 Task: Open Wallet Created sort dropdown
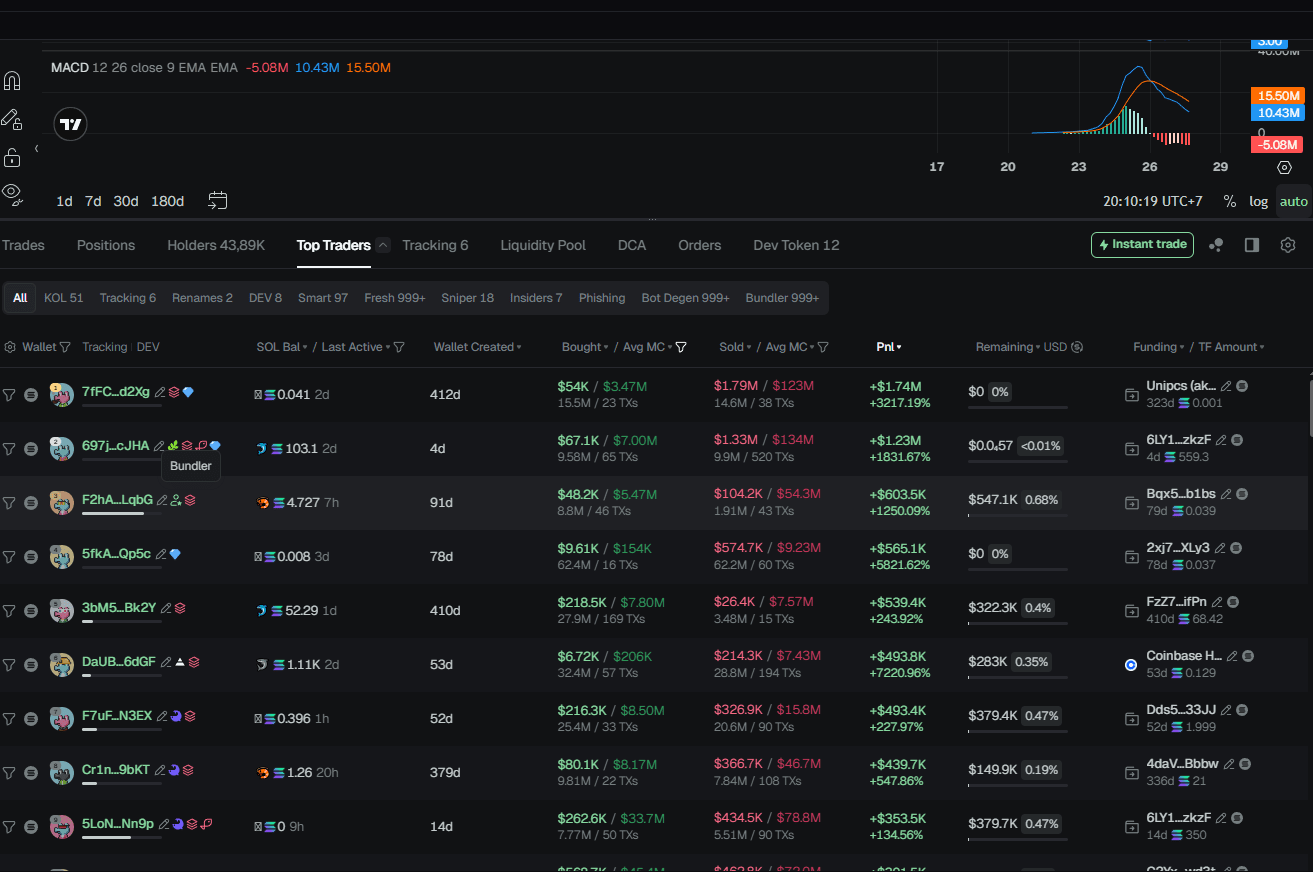(519, 347)
